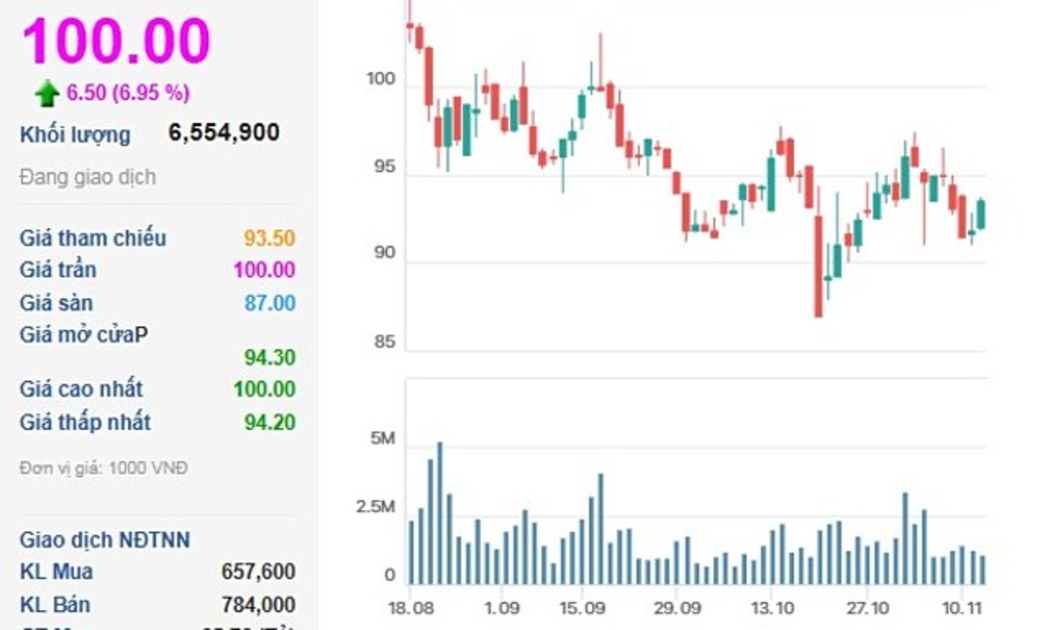Select the Giá tham chiếu row label
The image size is (1050, 630).
tap(93, 238)
